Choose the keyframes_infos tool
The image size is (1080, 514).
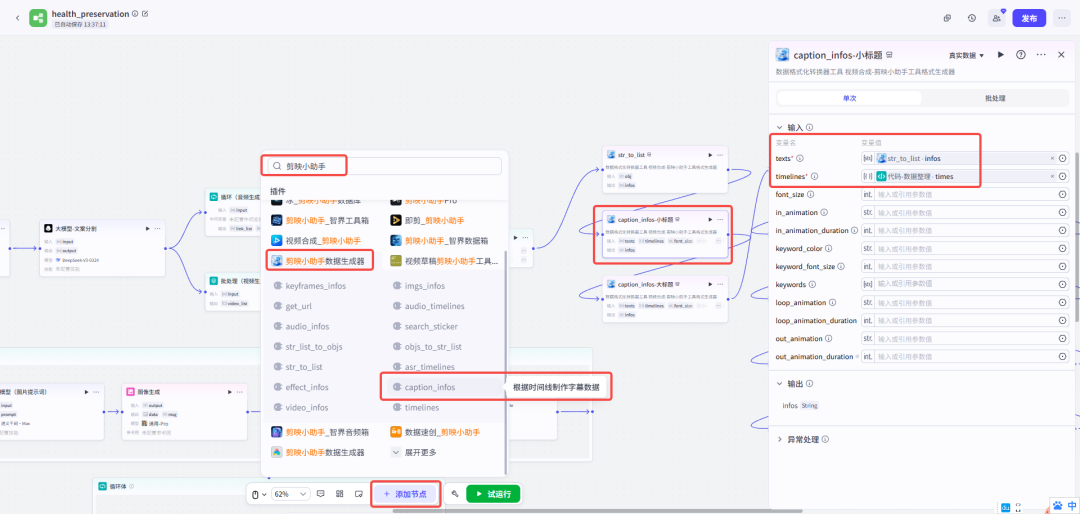(x=315, y=285)
